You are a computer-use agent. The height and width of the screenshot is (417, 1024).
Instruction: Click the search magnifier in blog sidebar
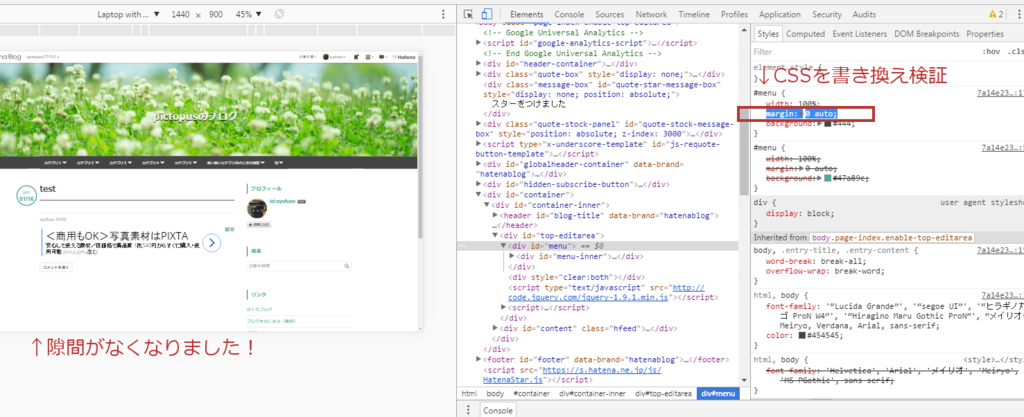[x=347, y=266]
